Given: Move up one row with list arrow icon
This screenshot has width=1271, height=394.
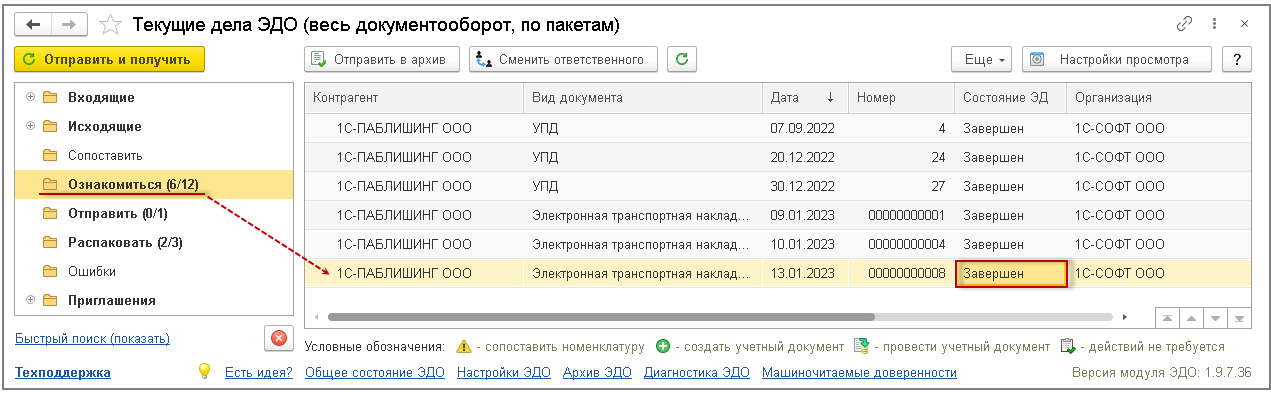Looking at the screenshot, I should tap(1191, 317).
